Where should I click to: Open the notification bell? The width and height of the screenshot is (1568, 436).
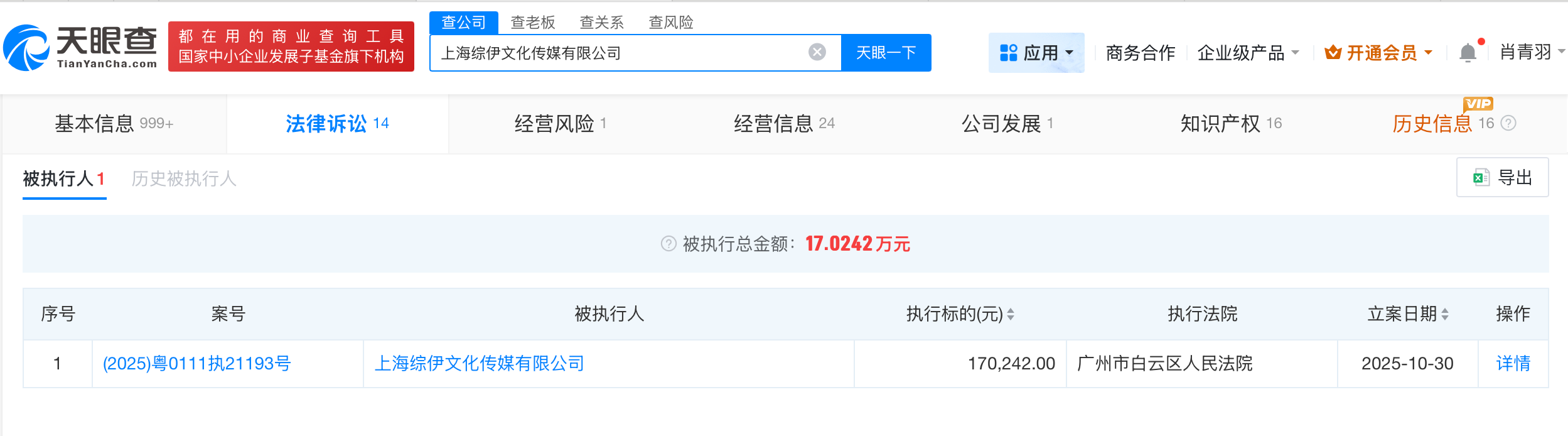[x=1468, y=53]
